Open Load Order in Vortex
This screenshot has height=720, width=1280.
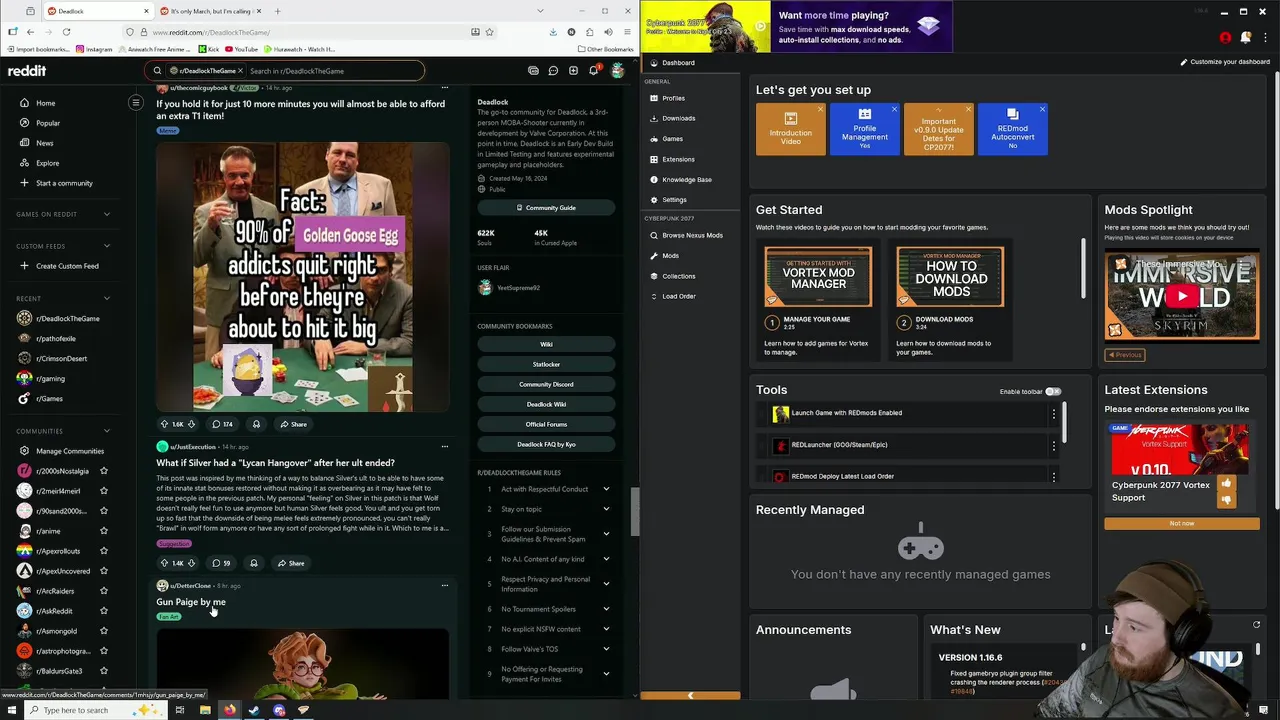coord(678,296)
